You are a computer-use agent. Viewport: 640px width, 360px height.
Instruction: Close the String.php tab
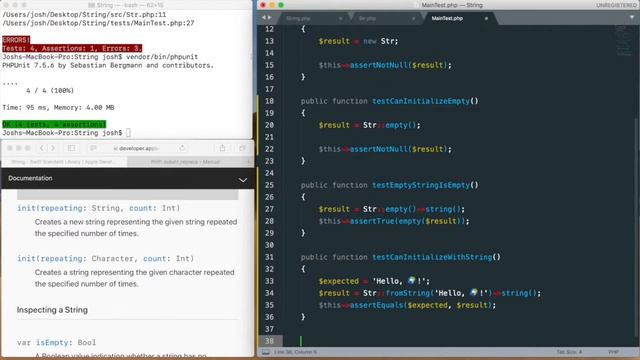340,18
